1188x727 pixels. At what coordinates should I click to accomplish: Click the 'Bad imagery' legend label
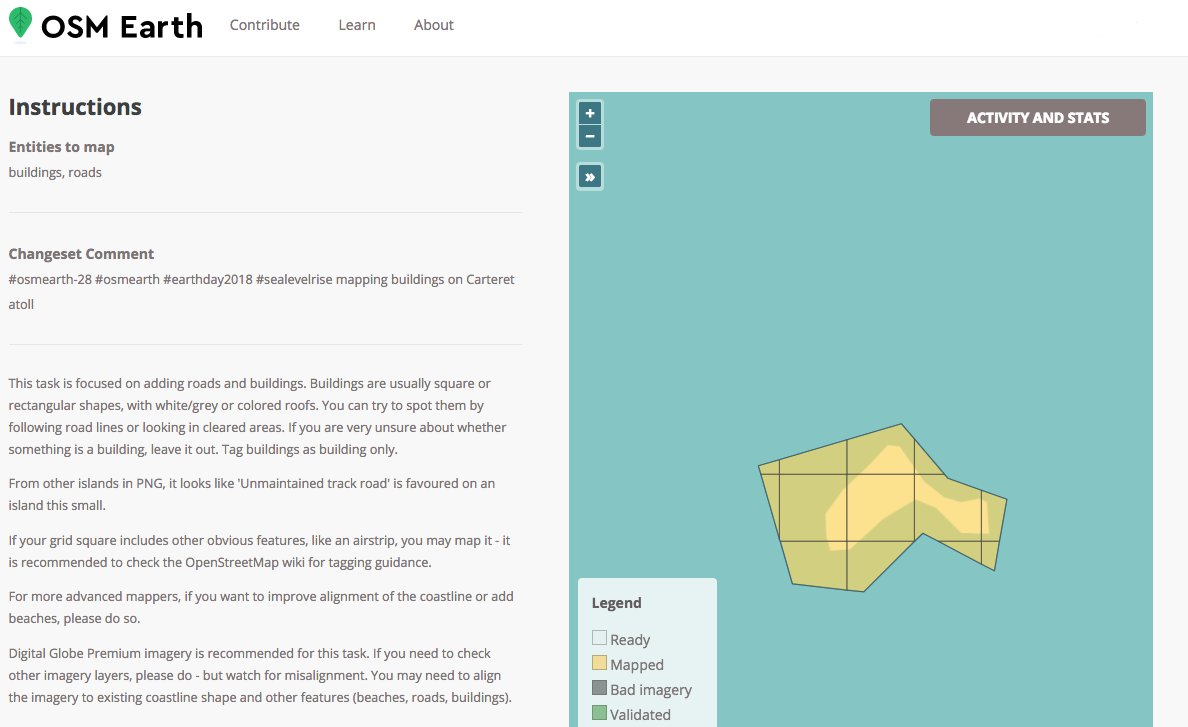coord(651,690)
